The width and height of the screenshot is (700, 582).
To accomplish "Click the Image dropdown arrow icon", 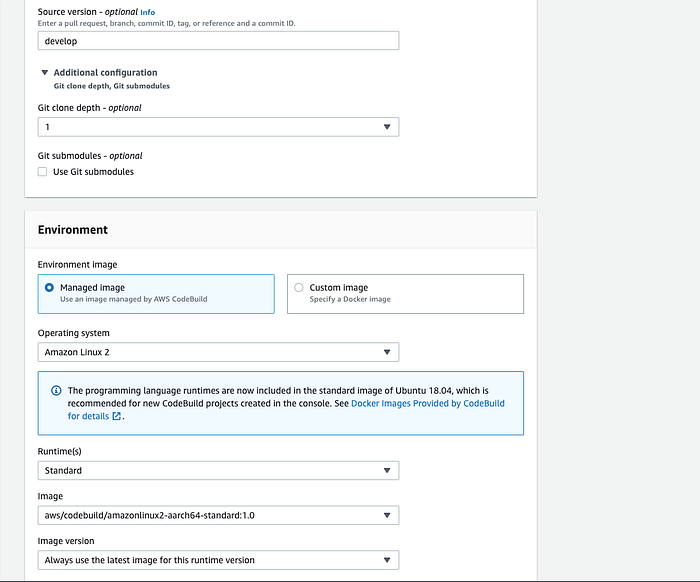I will tap(387, 515).
